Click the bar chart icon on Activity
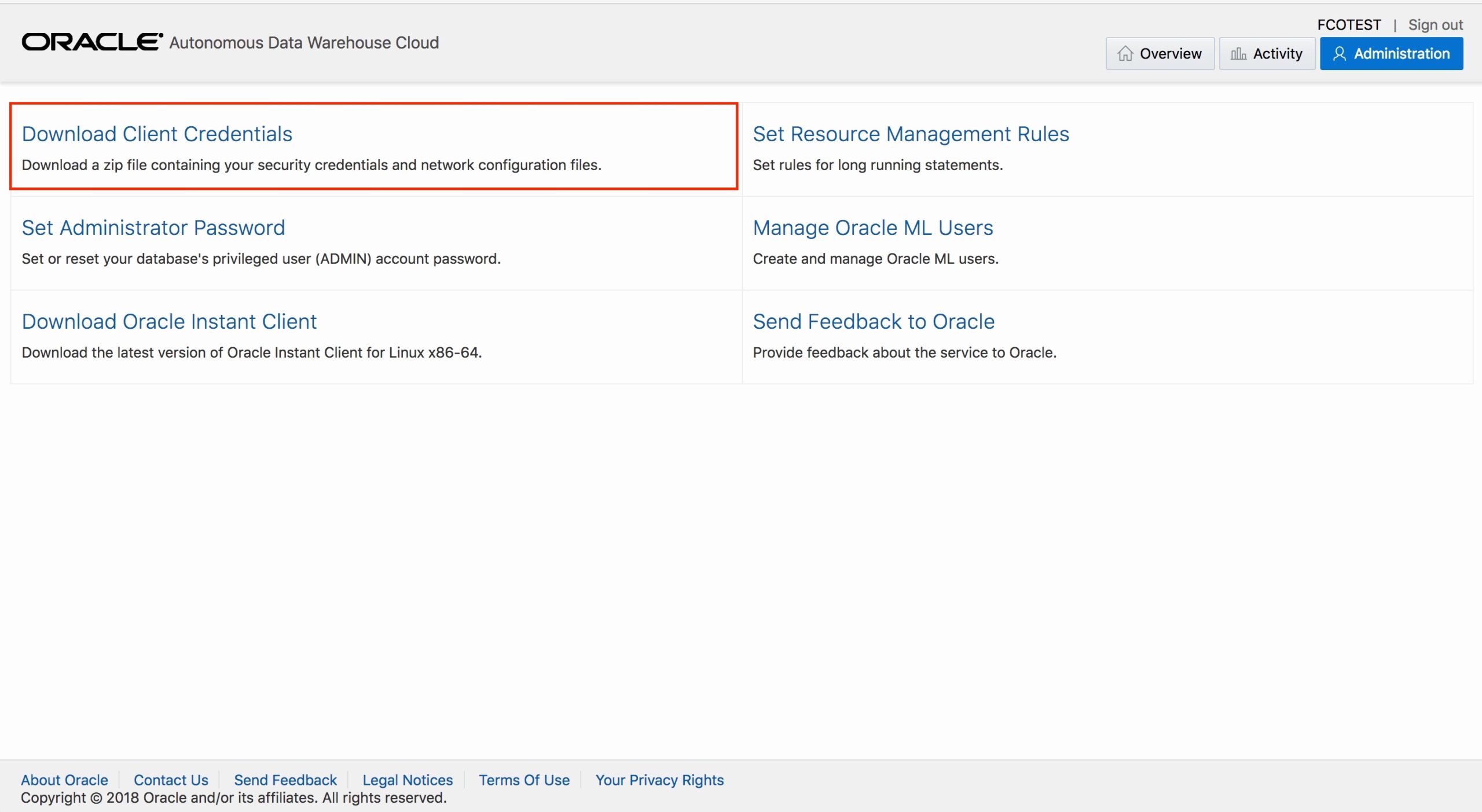The height and width of the screenshot is (812, 1482). click(1238, 54)
